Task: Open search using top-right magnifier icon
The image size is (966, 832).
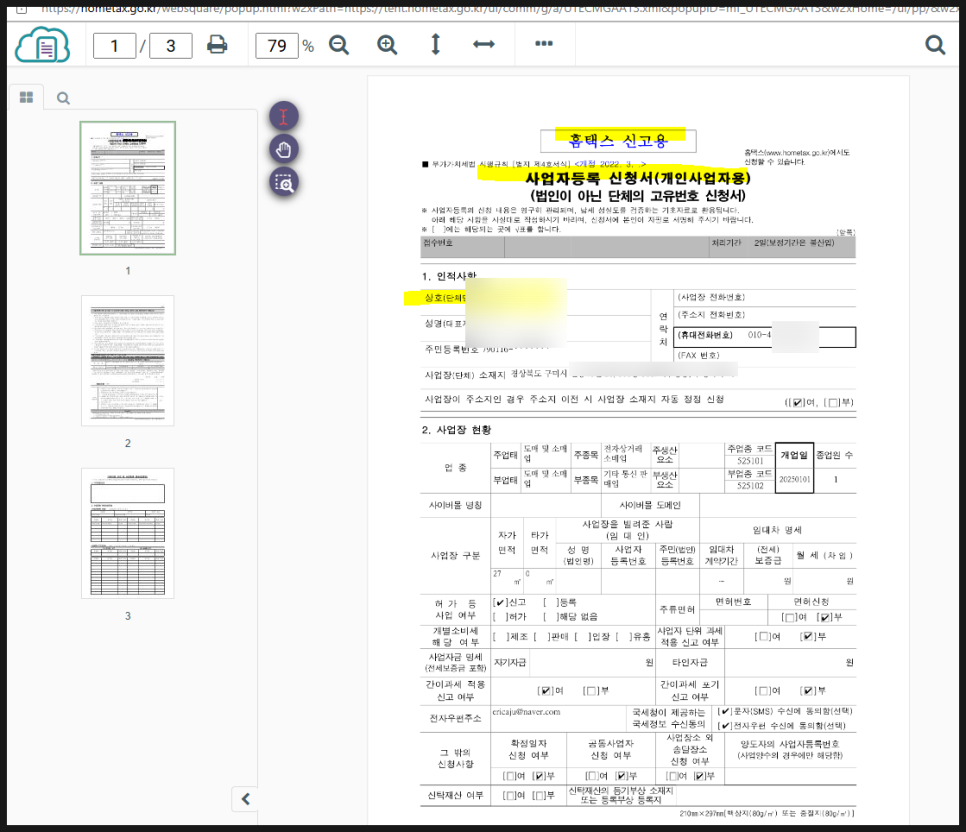Action: tap(935, 45)
